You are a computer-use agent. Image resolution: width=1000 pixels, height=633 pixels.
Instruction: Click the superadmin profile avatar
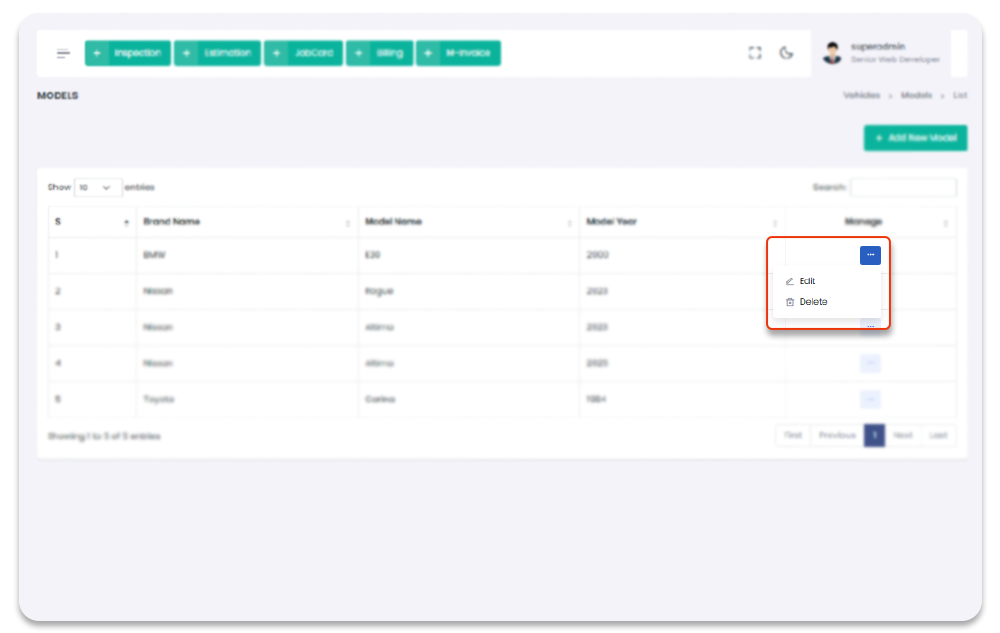tap(832, 54)
